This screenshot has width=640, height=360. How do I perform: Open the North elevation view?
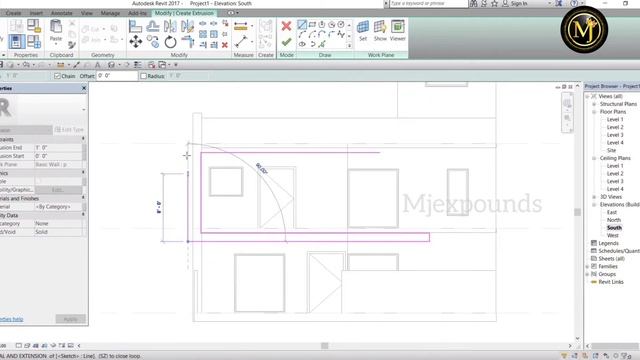(613, 220)
